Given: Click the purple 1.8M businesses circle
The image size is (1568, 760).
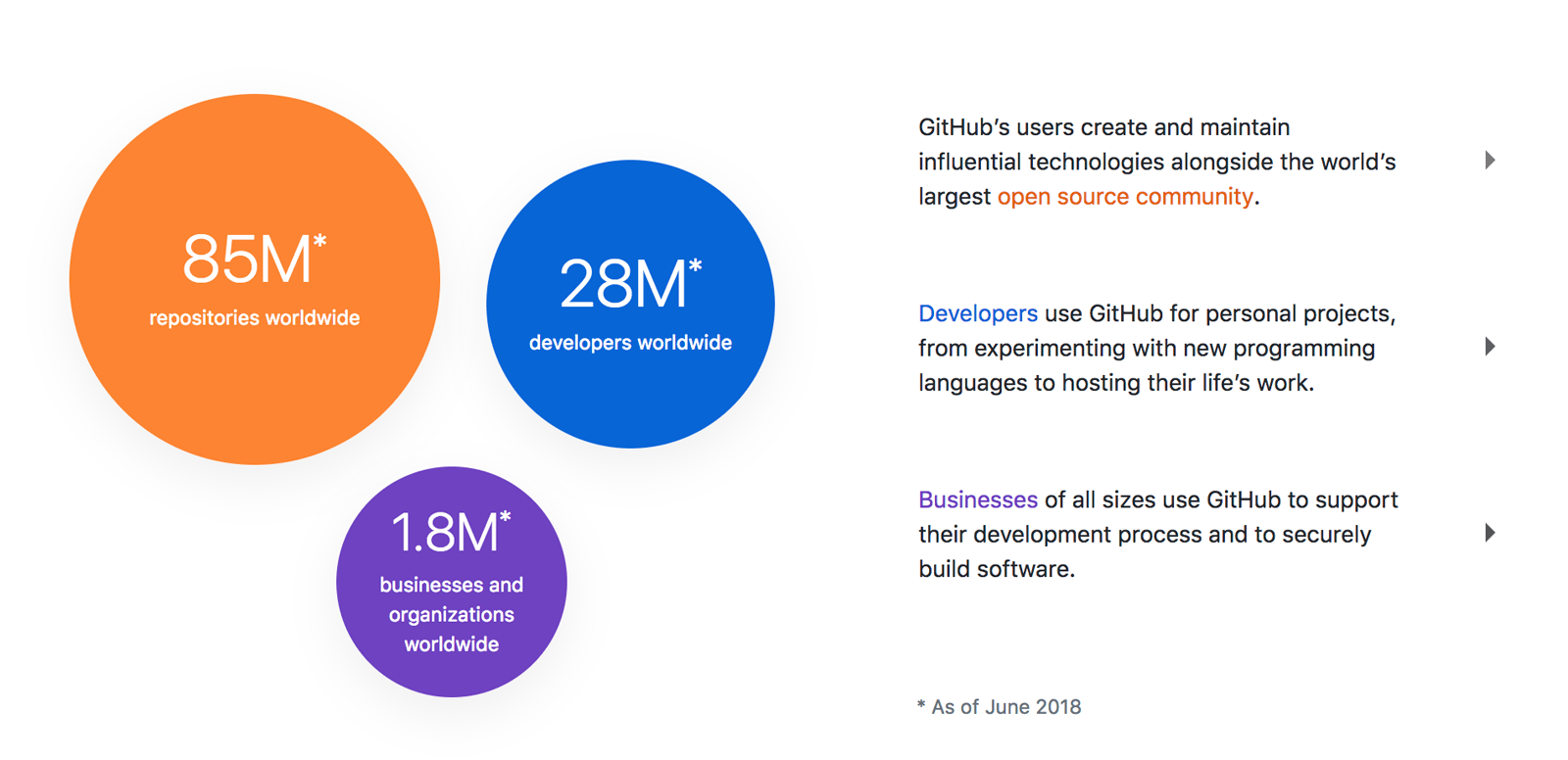Looking at the screenshot, I should [452, 582].
